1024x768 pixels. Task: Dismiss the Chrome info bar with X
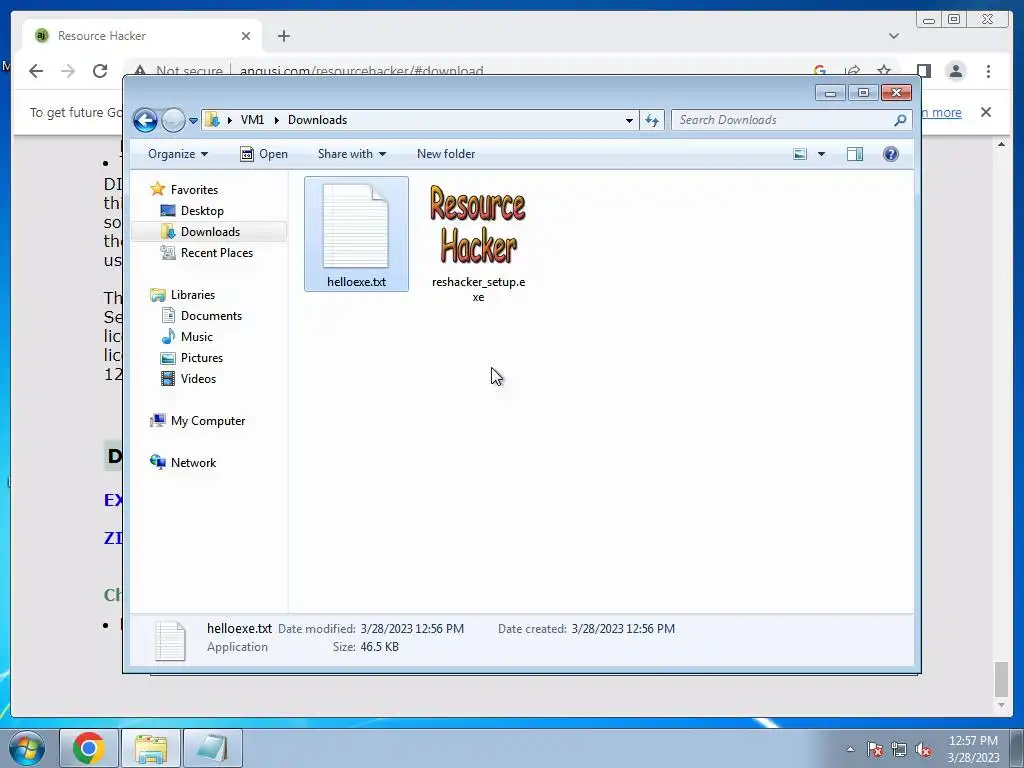click(x=985, y=112)
